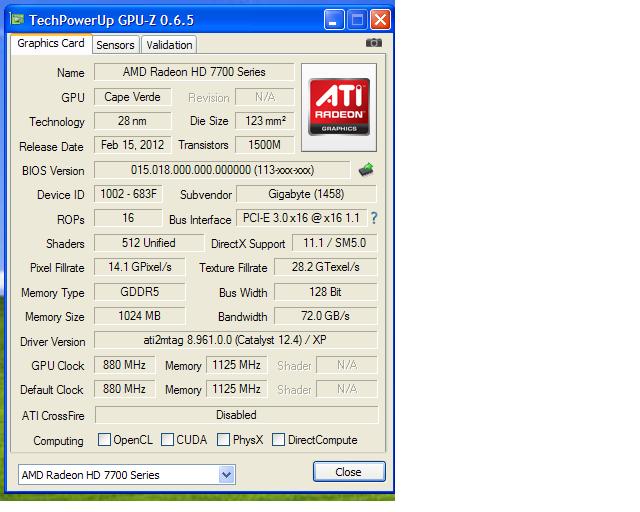
Task: Click the Technology field 28 nm
Action: 133,121
